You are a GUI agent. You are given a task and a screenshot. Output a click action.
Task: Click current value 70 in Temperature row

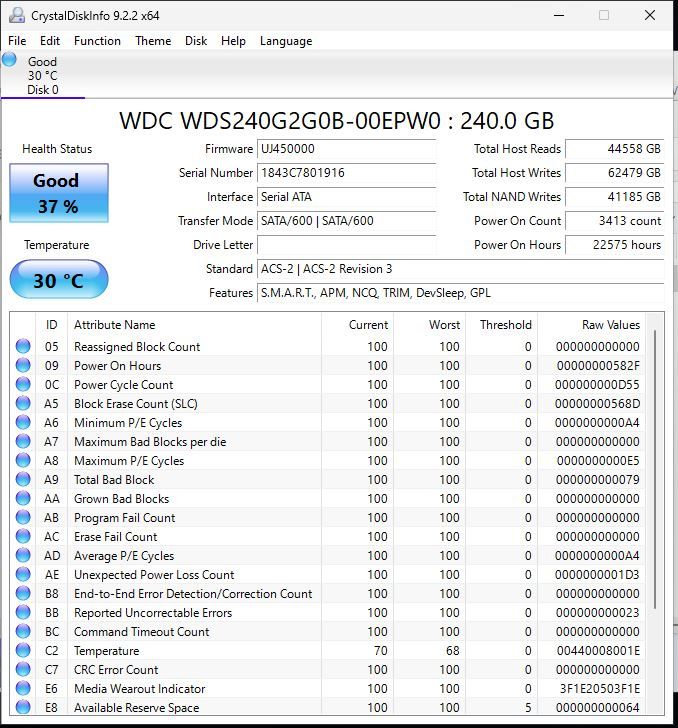pyautogui.click(x=381, y=651)
